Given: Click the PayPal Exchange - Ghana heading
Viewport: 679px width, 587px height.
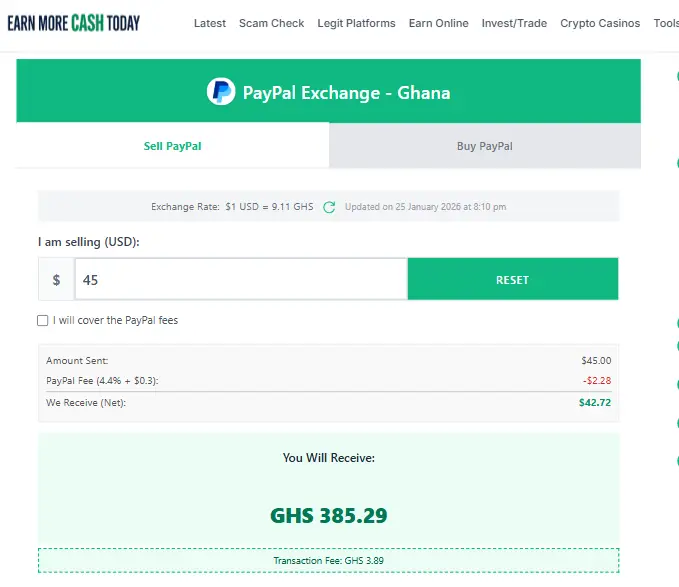Looking at the screenshot, I should coord(346,93).
